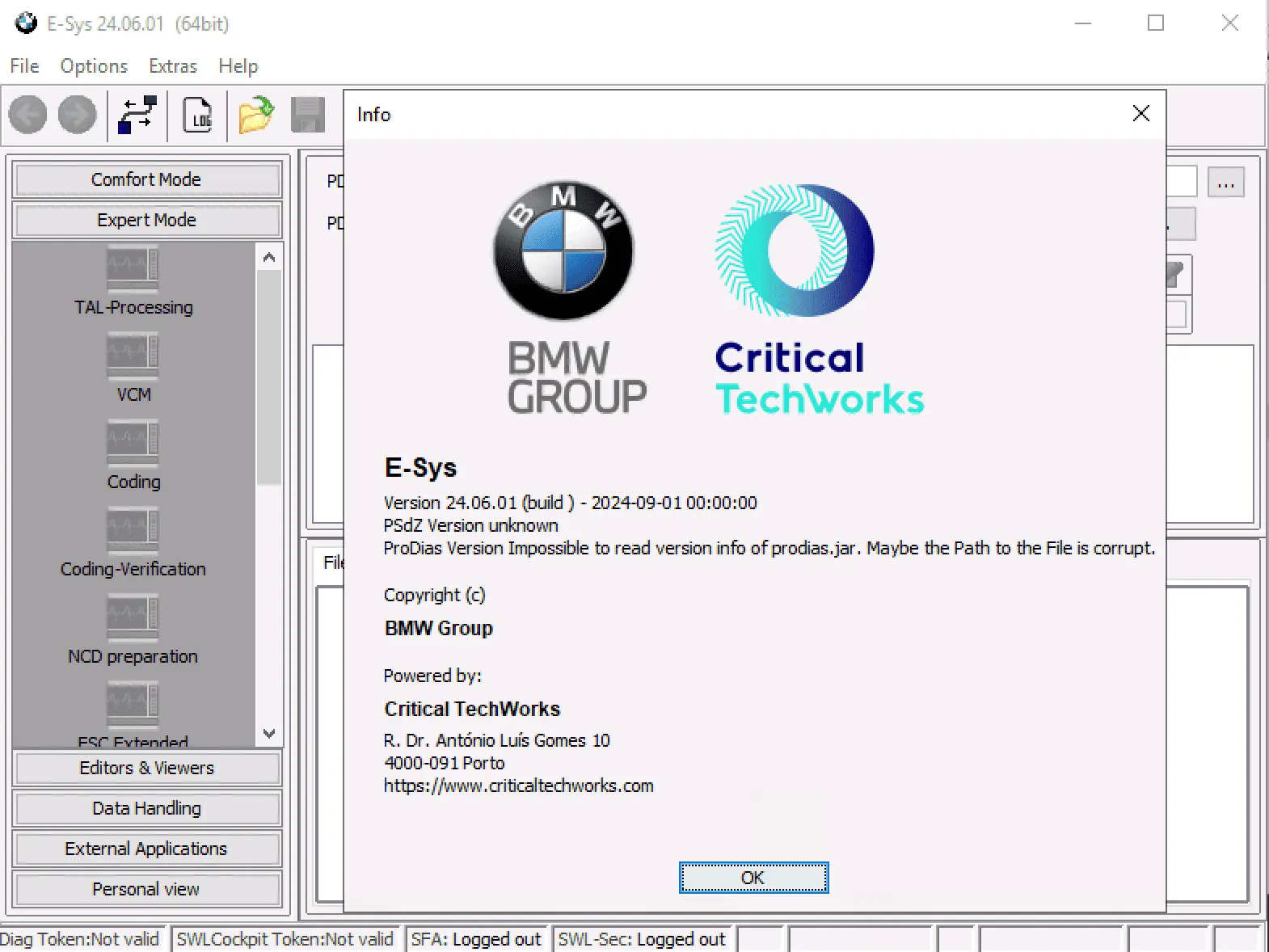The width and height of the screenshot is (1269, 952).
Task: Click the save floppy disk icon
Action: click(308, 115)
